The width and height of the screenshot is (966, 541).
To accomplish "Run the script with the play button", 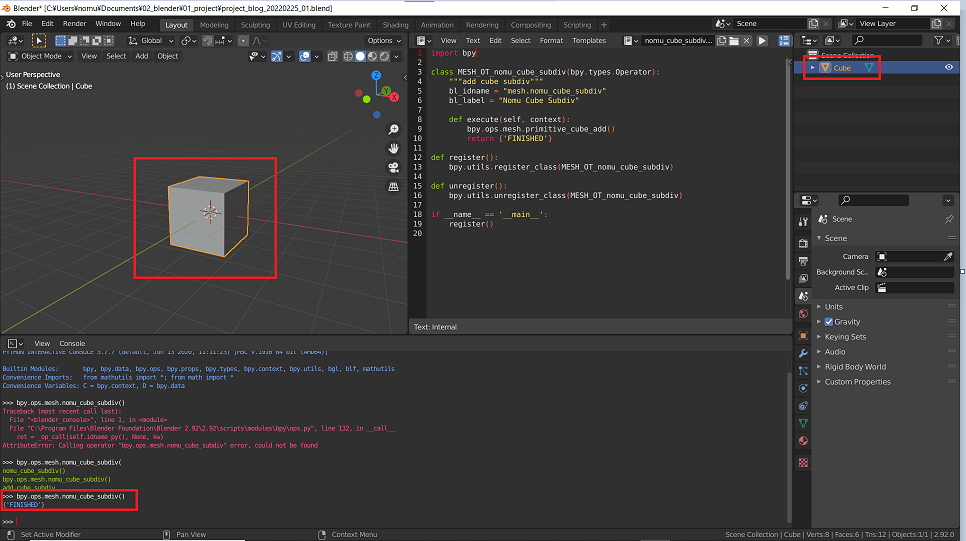I will click(762, 41).
